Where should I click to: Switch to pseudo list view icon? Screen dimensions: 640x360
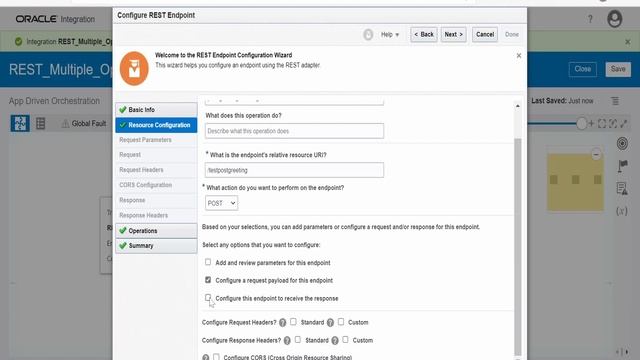pos(40,123)
